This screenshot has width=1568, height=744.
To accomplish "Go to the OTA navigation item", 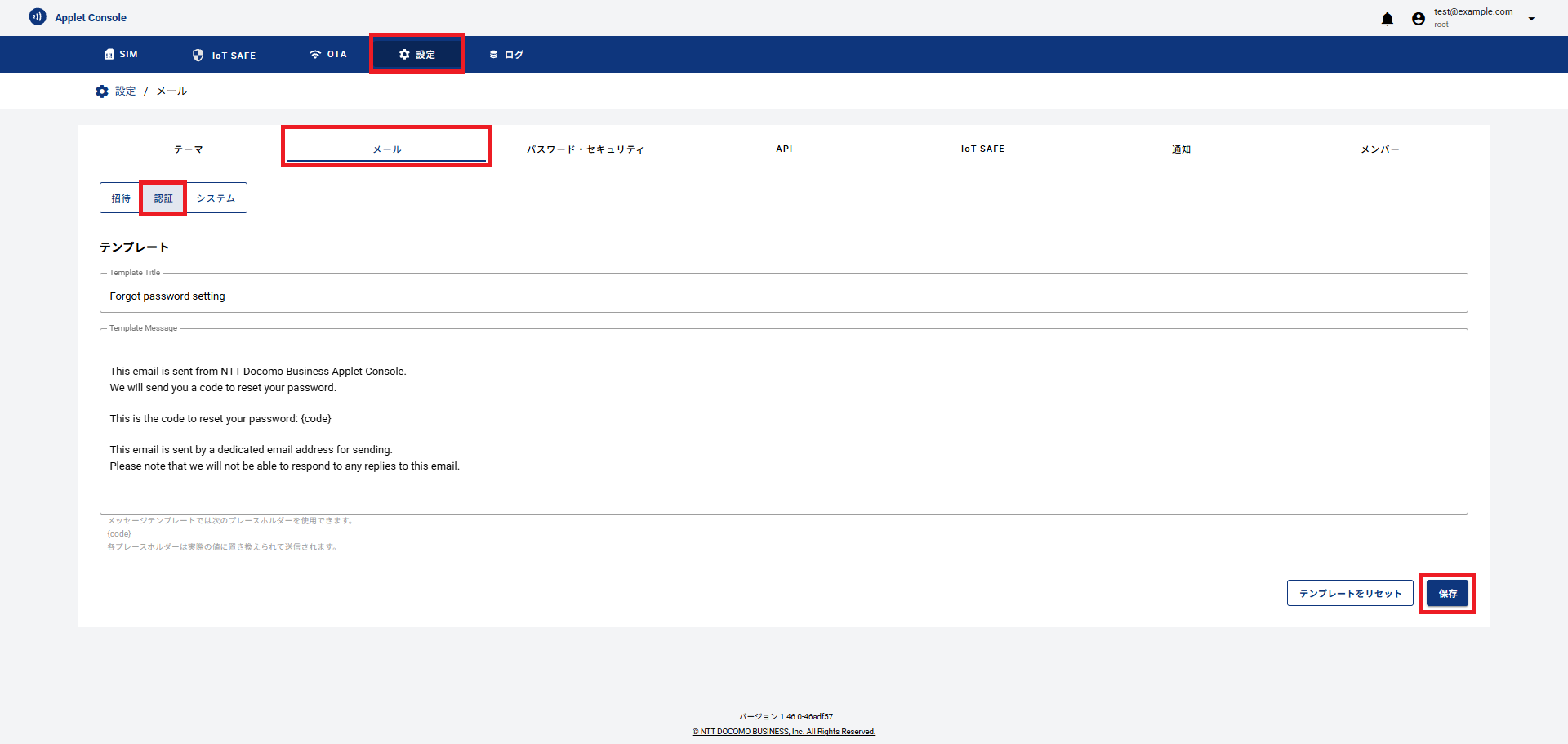I will pos(328,55).
